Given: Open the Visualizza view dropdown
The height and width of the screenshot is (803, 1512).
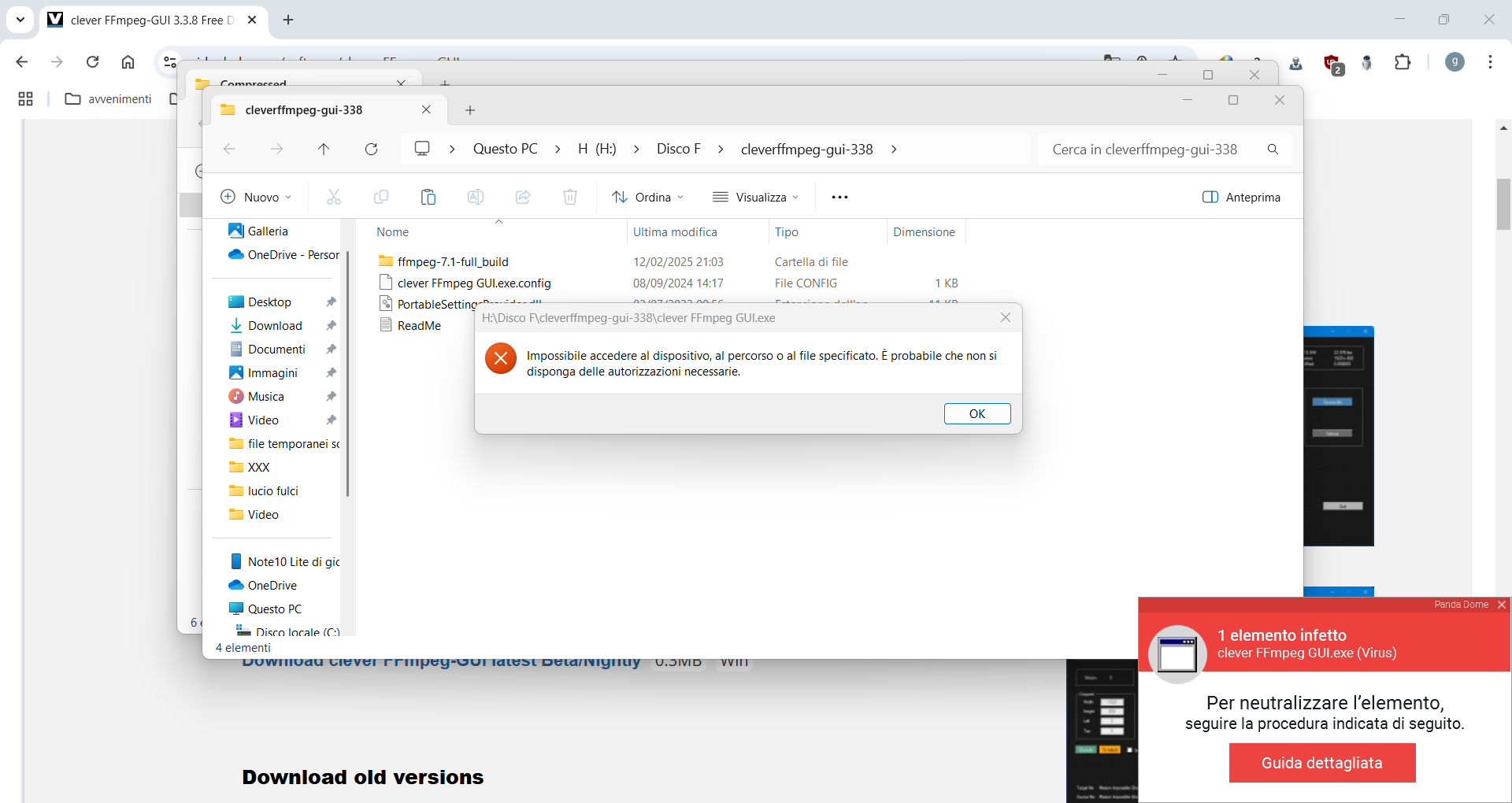Looking at the screenshot, I should coord(756,197).
